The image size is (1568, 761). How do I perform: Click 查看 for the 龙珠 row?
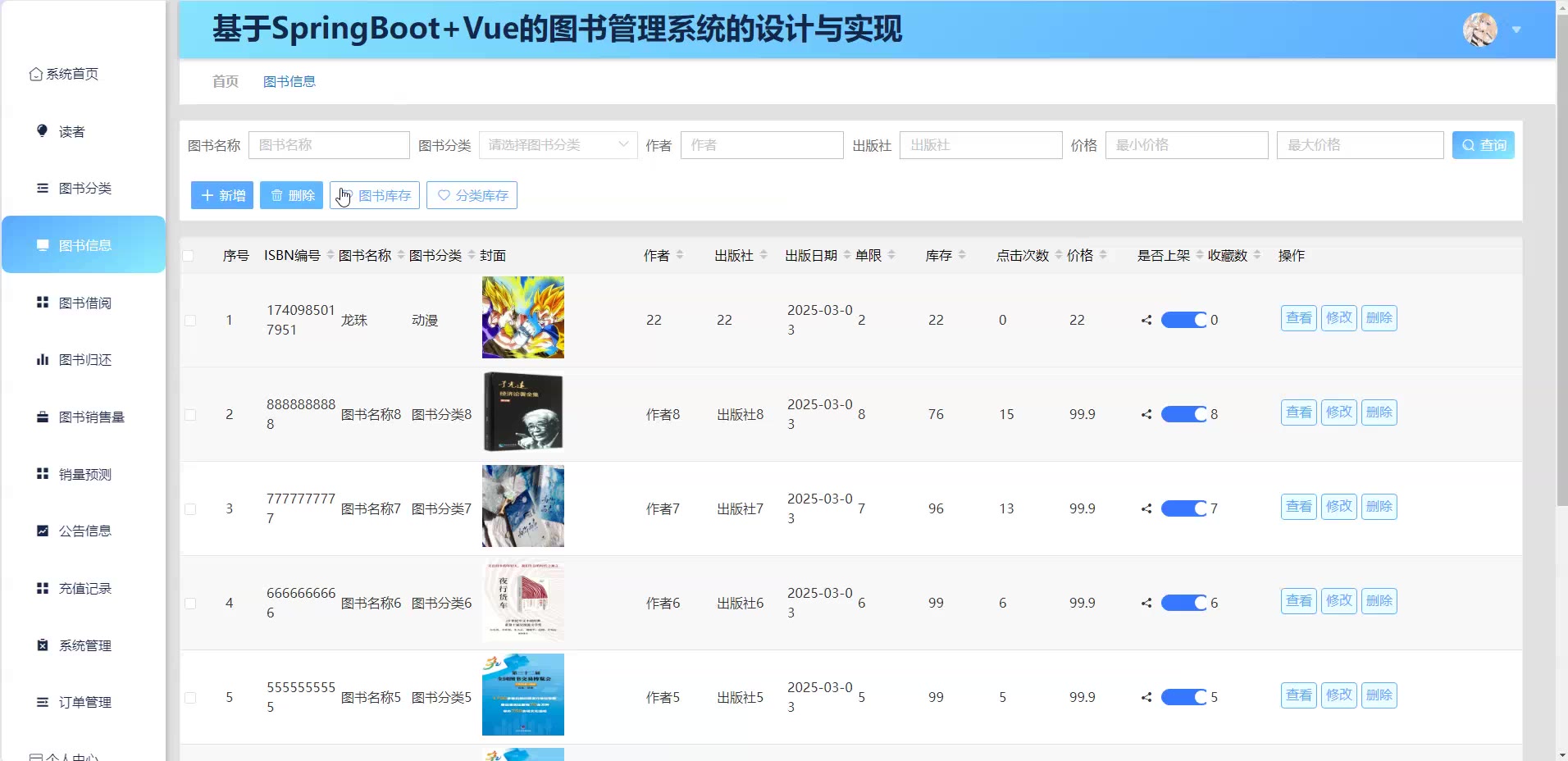click(1299, 317)
